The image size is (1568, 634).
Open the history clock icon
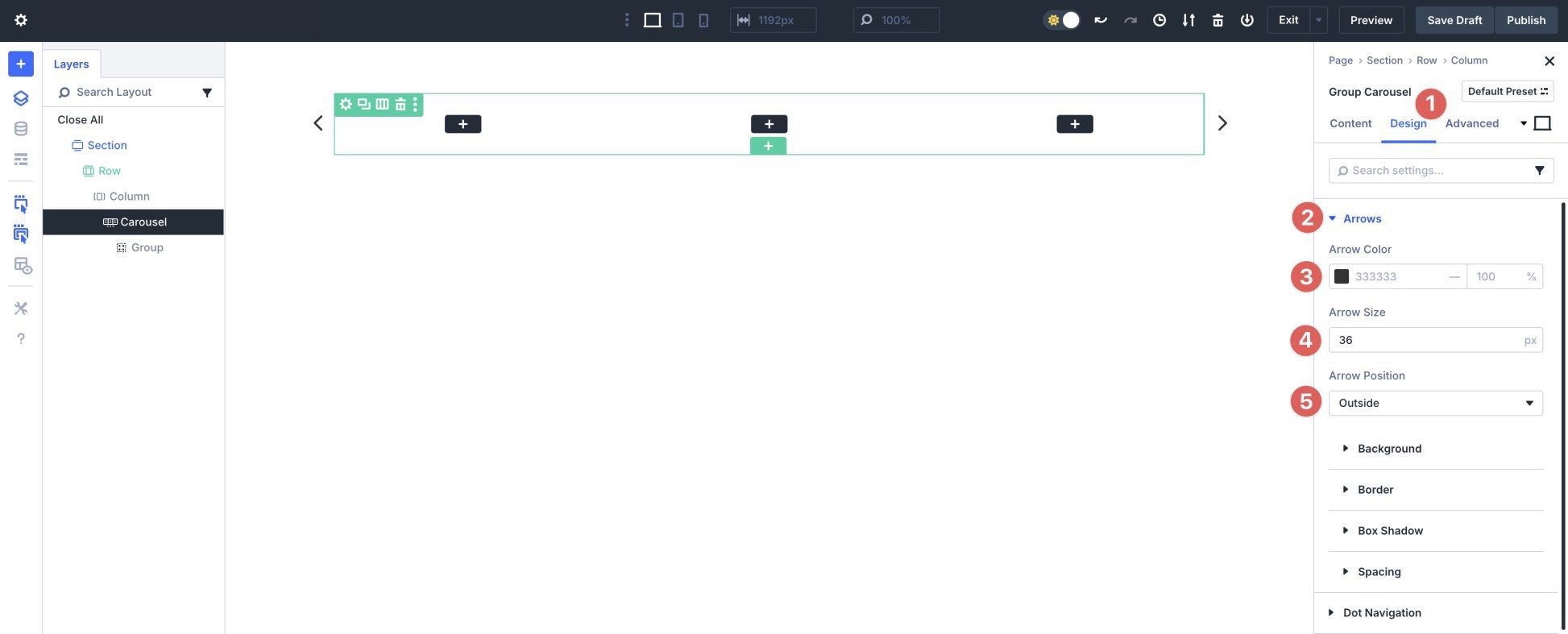pyautogui.click(x=1159, y=20)
